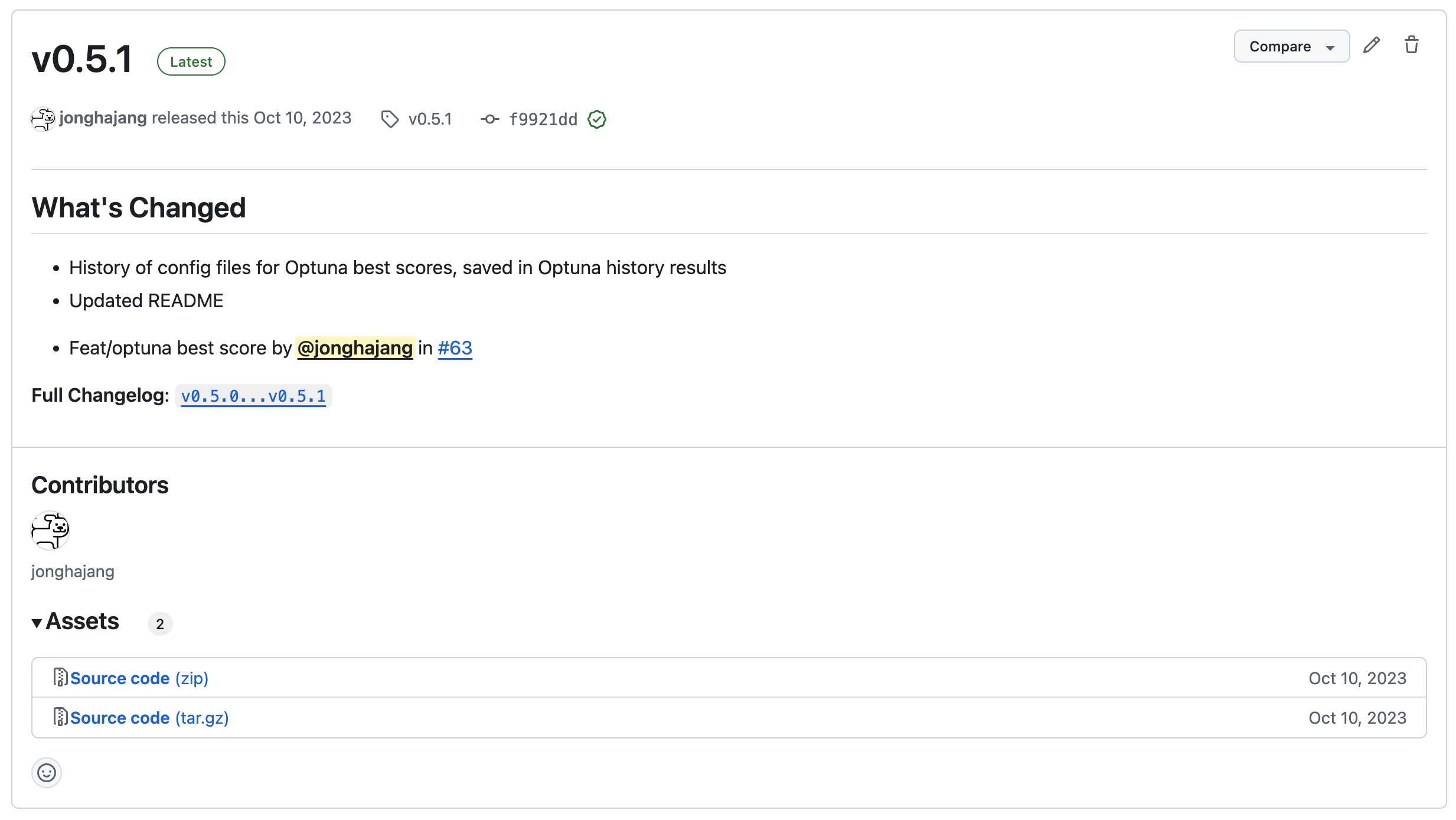
Task: Click the zip file icon in Assets
Action: click(x=60, y=677)
